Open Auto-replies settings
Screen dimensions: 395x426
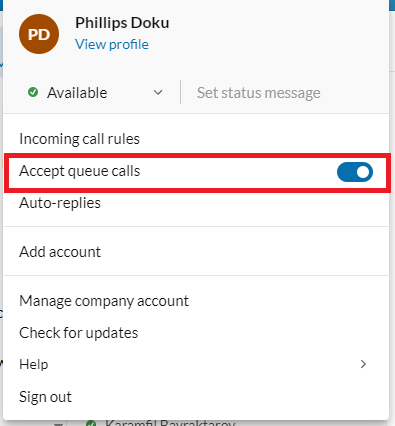point(60,203)
